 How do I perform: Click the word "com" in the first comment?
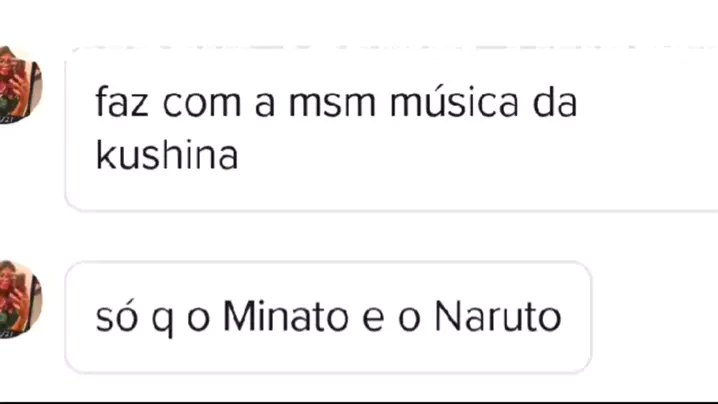pyautogui.click(x=202, y=104)
